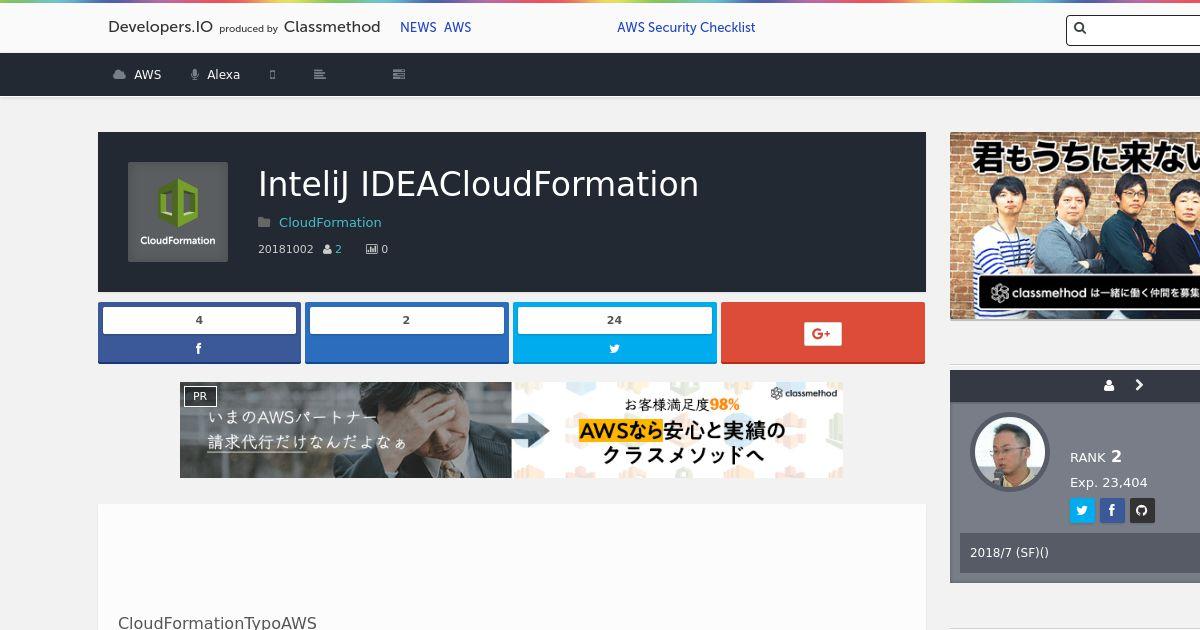Click the 2018/7 (SF) author entry
Viewport: 1200px width, 630px height.
click(1009, 552)
